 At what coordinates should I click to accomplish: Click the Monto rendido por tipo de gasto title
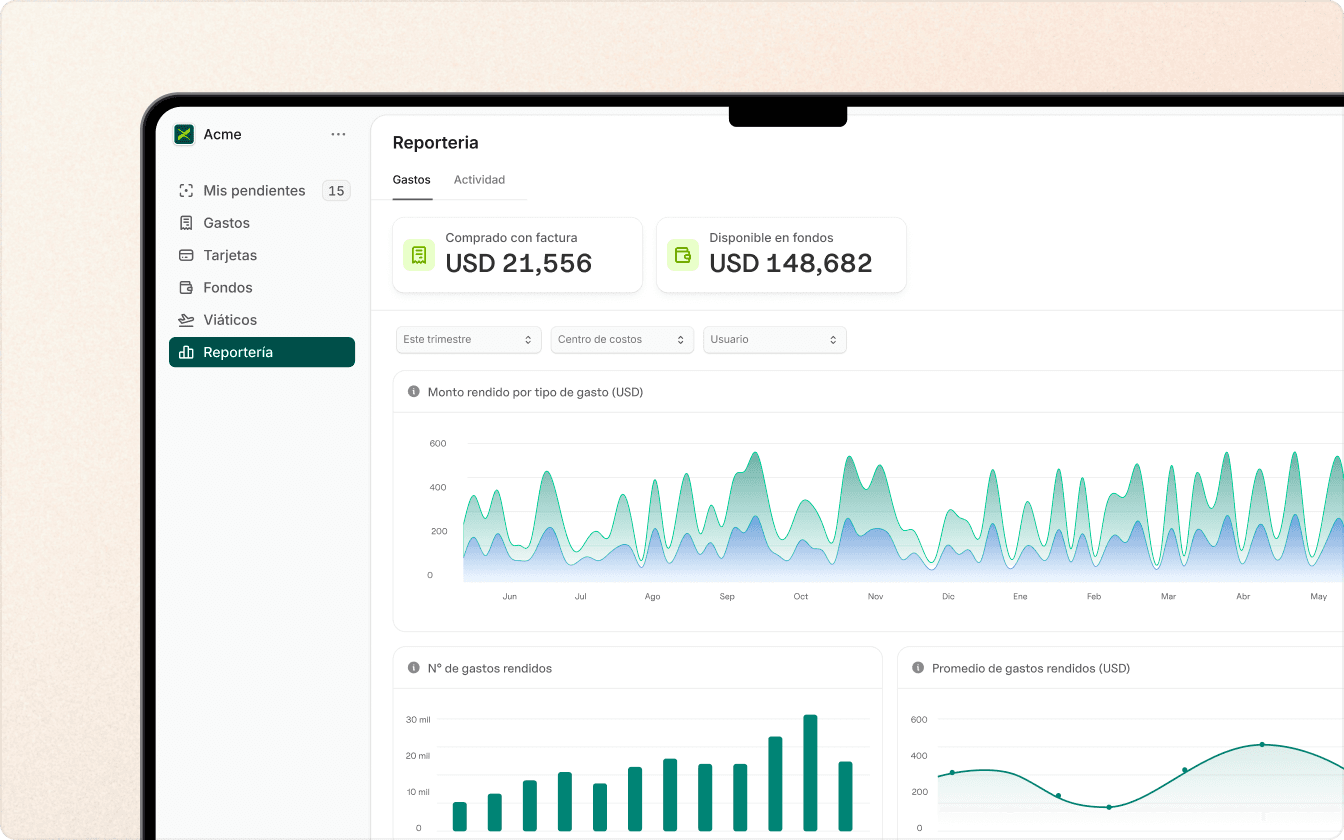(x=535, y=392)
